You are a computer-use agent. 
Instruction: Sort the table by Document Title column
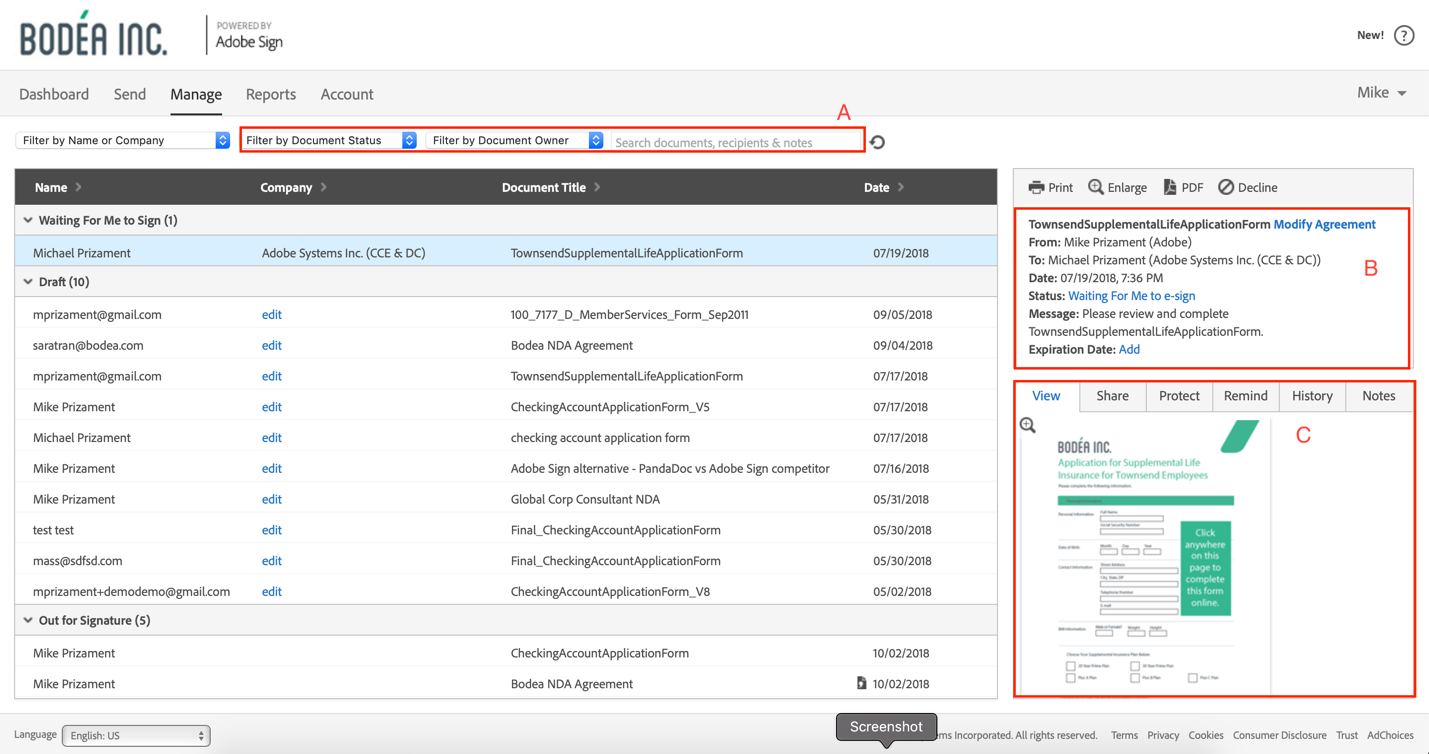point(550,187)
